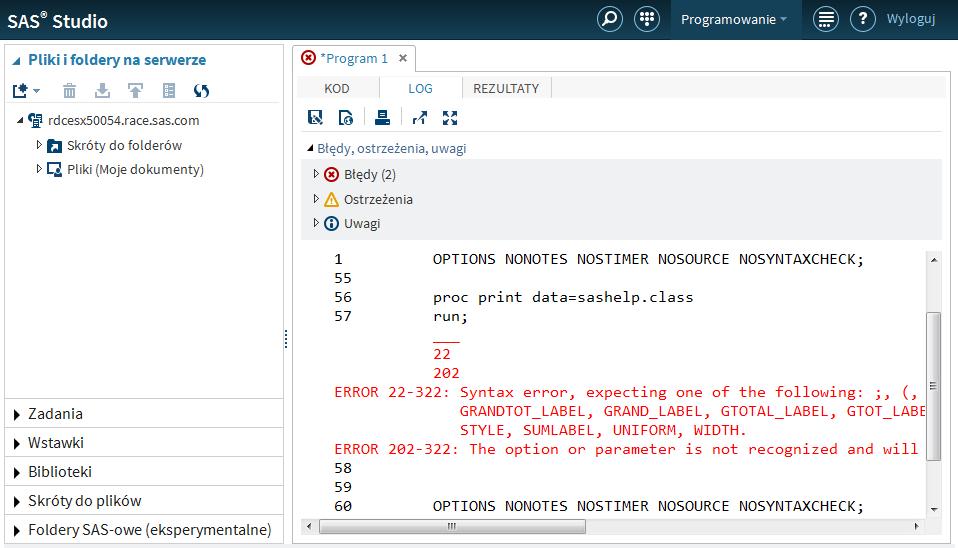Click the open in new tab arrow icon
The height and width of the screenshot is (548, 958).
pos(420,117)
